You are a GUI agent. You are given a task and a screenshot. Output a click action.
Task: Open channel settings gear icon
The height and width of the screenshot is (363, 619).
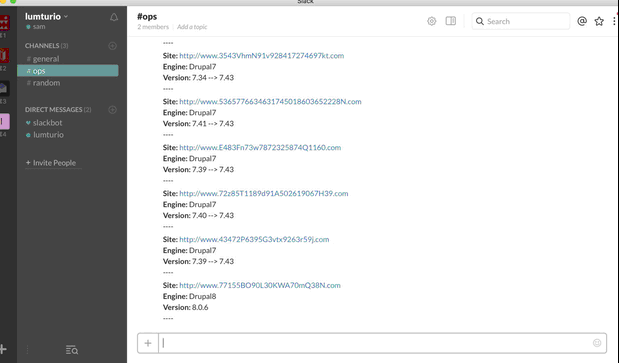[431, 21]
